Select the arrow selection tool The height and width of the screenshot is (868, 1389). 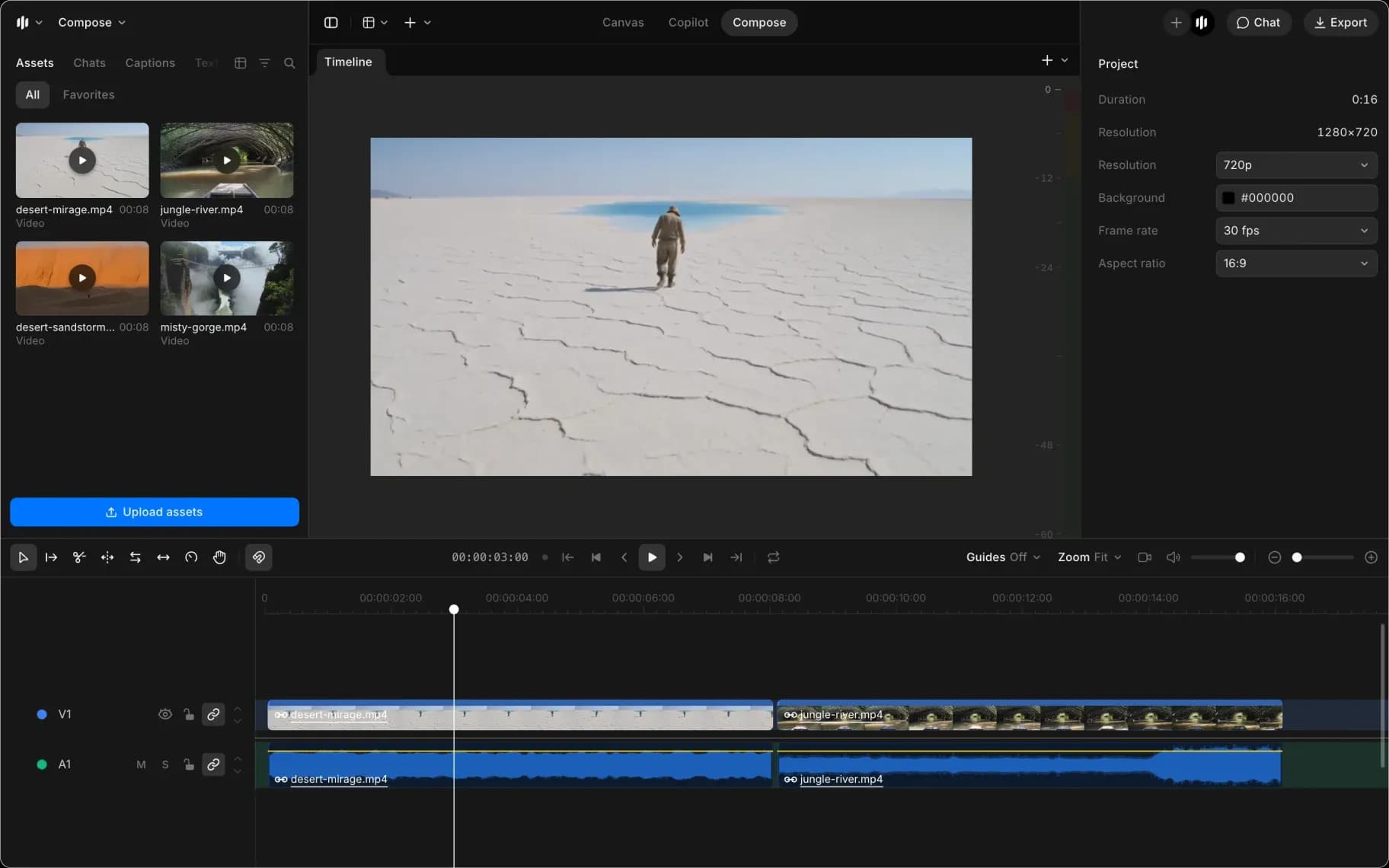click(x=23, y=557)
